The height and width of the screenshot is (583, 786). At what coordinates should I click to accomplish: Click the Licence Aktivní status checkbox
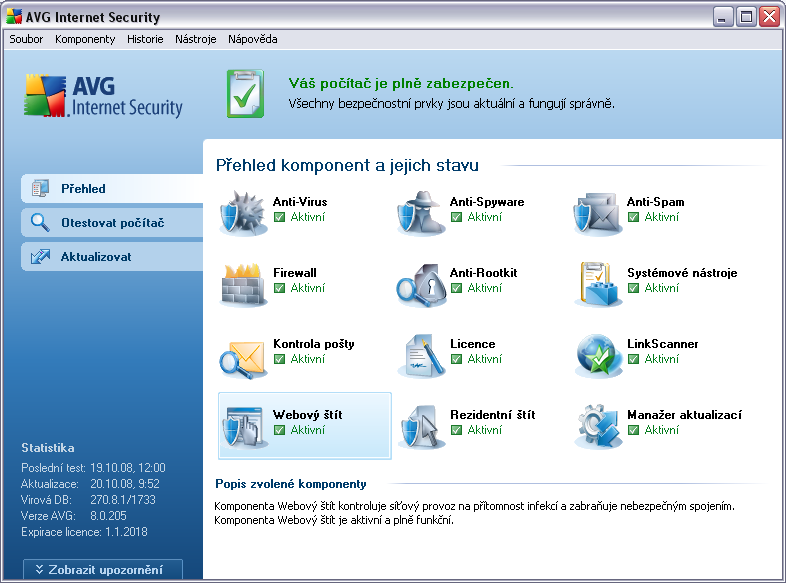click(456, 359)
